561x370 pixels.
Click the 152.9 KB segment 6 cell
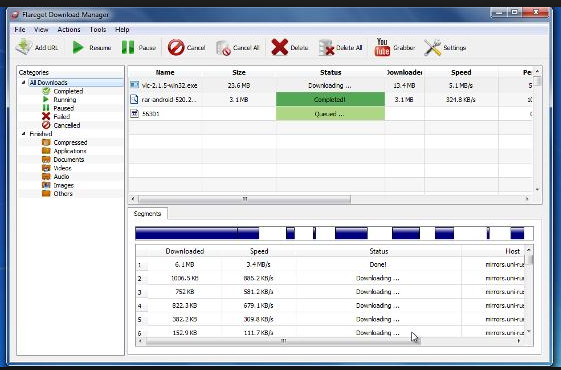[185, 333]
